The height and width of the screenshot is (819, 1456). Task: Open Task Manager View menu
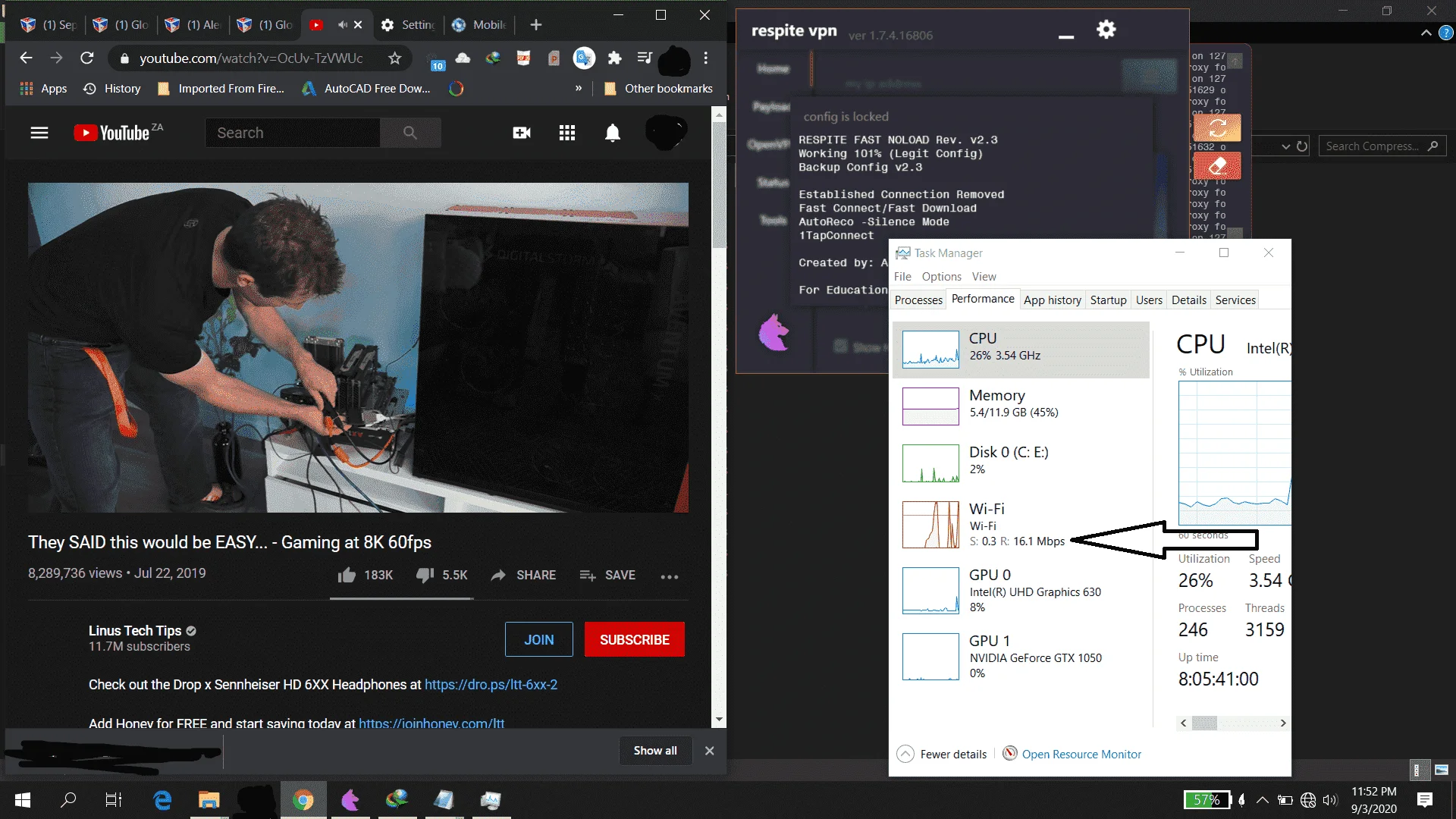click(984, 276)
